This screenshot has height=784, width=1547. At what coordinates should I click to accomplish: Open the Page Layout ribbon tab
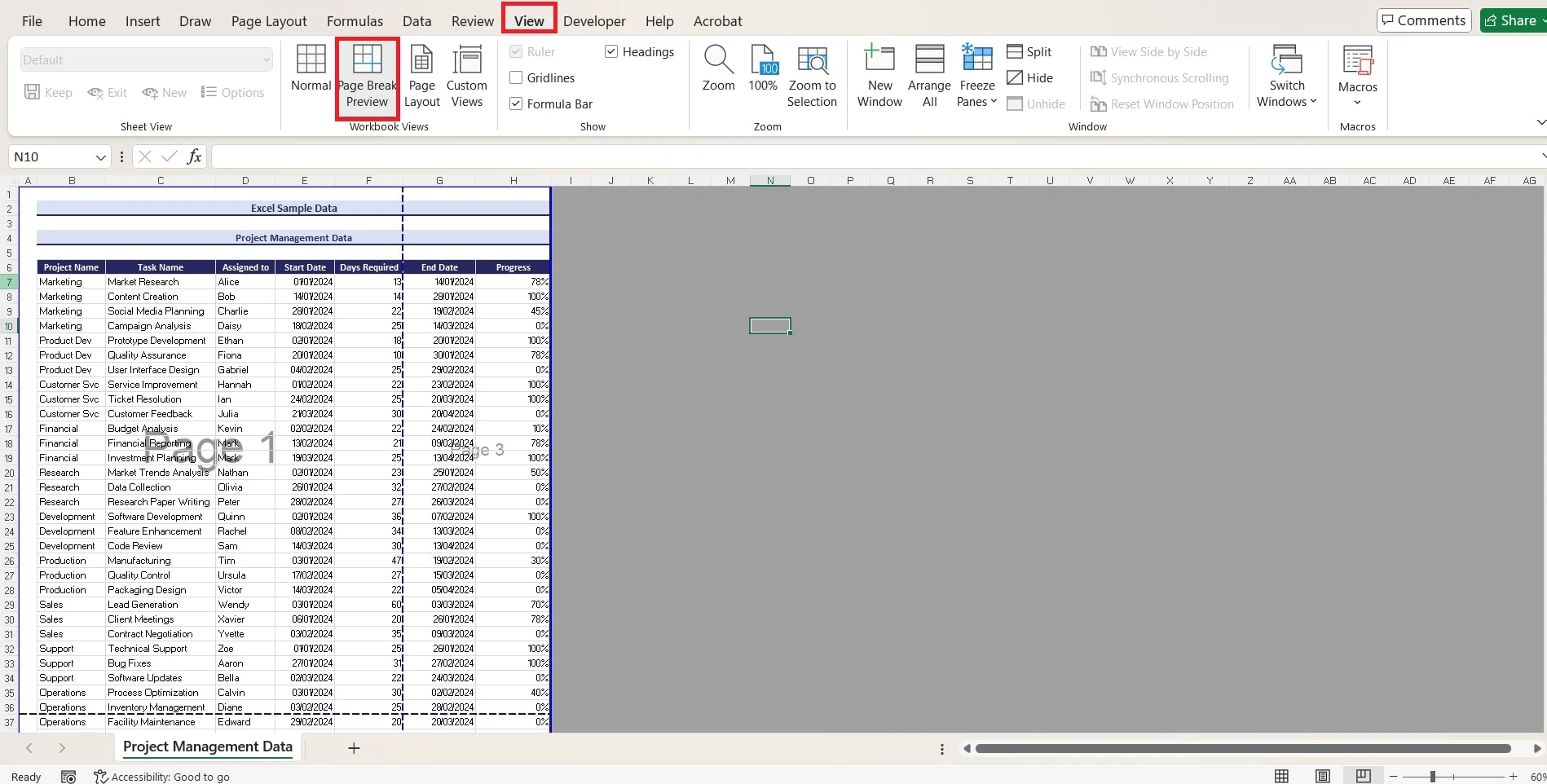click(x=269, y=21)
